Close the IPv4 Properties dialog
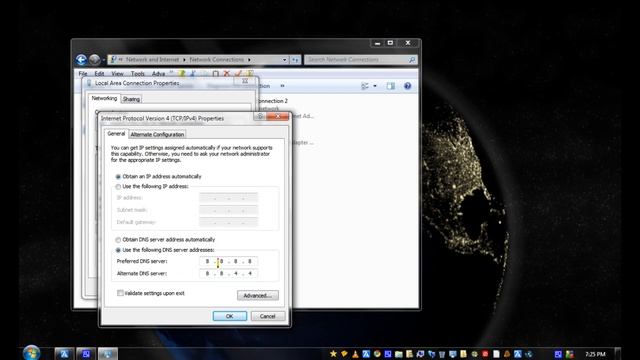The image size is (640, 360). pyautogui.click(x=277, y=117)
